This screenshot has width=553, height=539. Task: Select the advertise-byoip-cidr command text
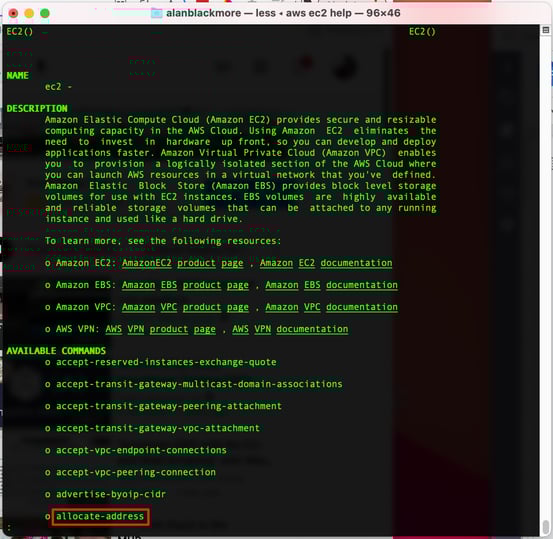click(x=111, y=495)
